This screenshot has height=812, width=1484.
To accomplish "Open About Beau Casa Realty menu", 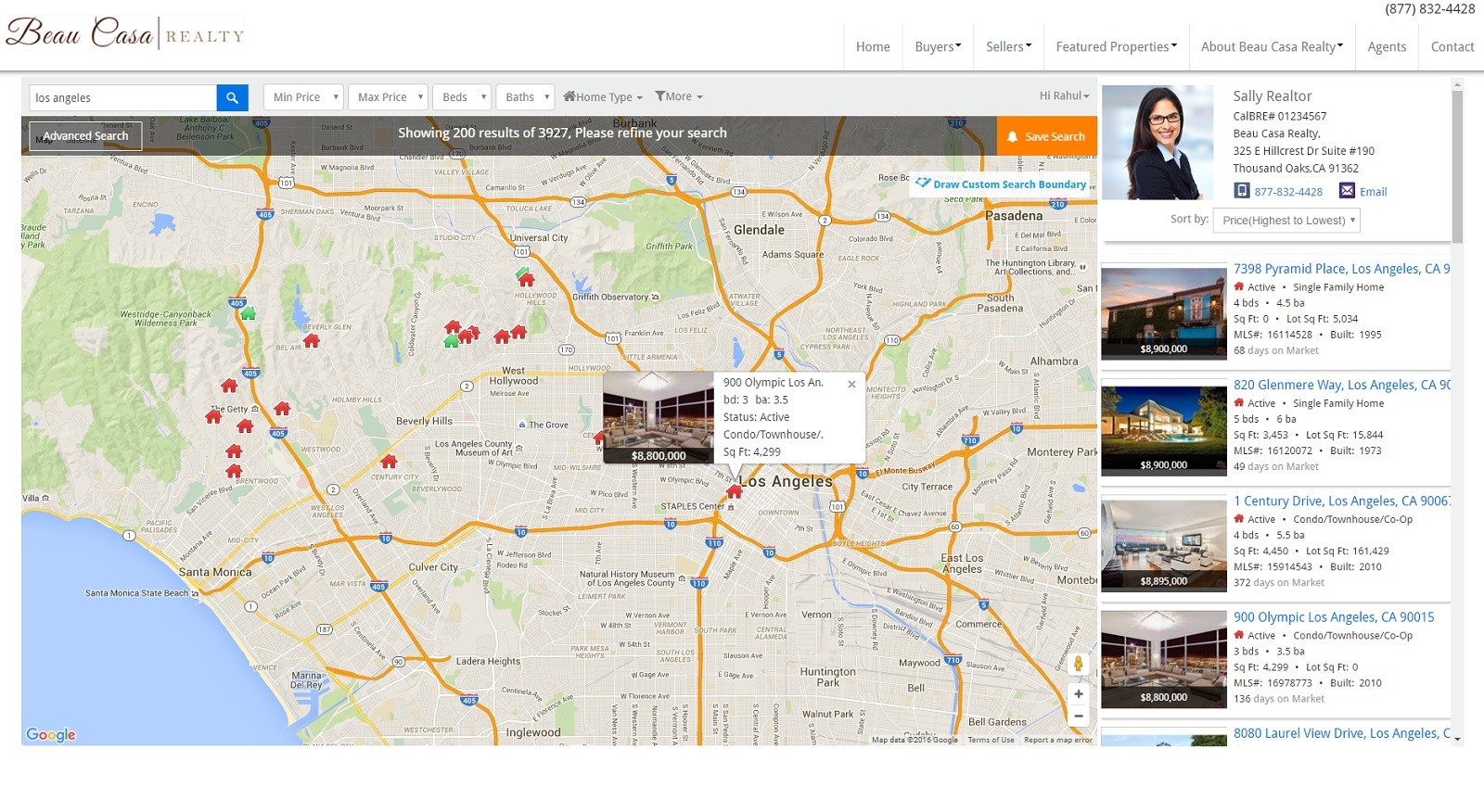I will pyautogui.click(x=1272, y=46).
